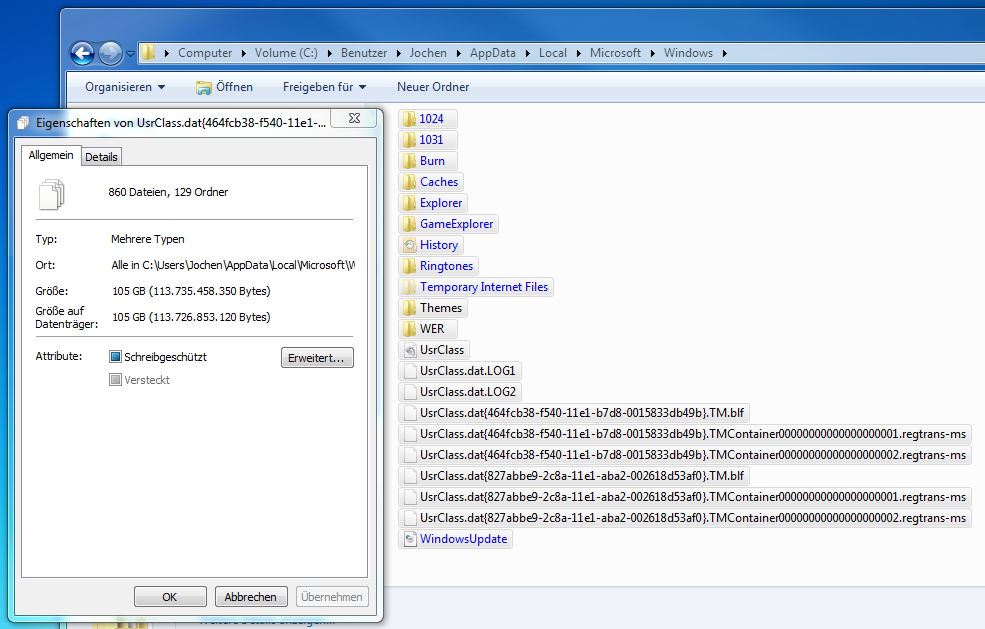Close the Eigenschaften dialog

(x=354, y=118)
